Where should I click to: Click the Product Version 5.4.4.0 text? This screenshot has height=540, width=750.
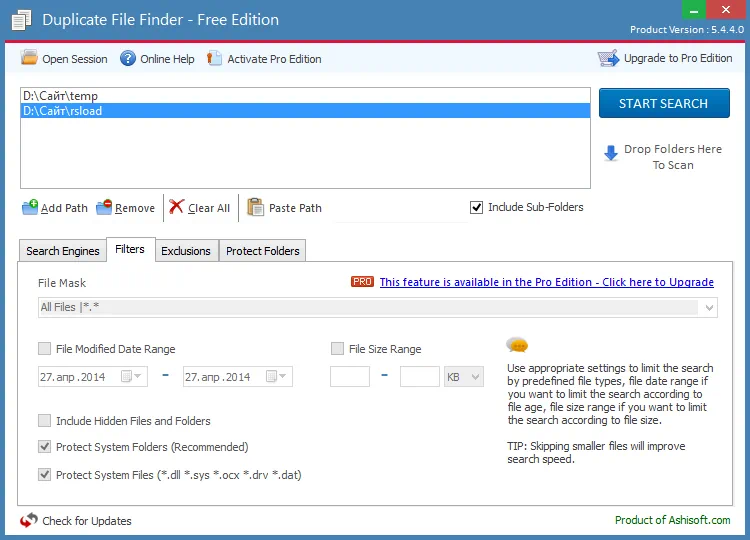(x=687, y=30)
